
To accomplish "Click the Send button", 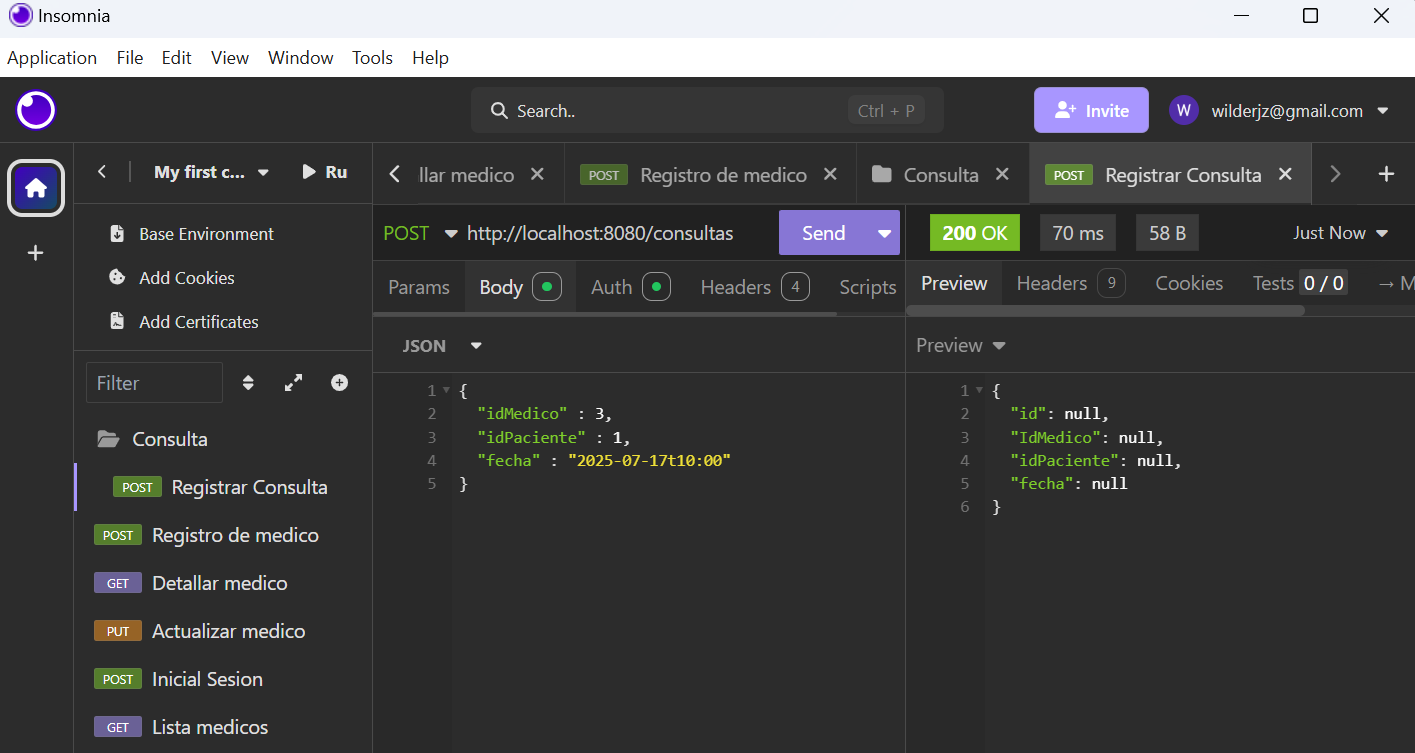I will (x=823, y=233).
